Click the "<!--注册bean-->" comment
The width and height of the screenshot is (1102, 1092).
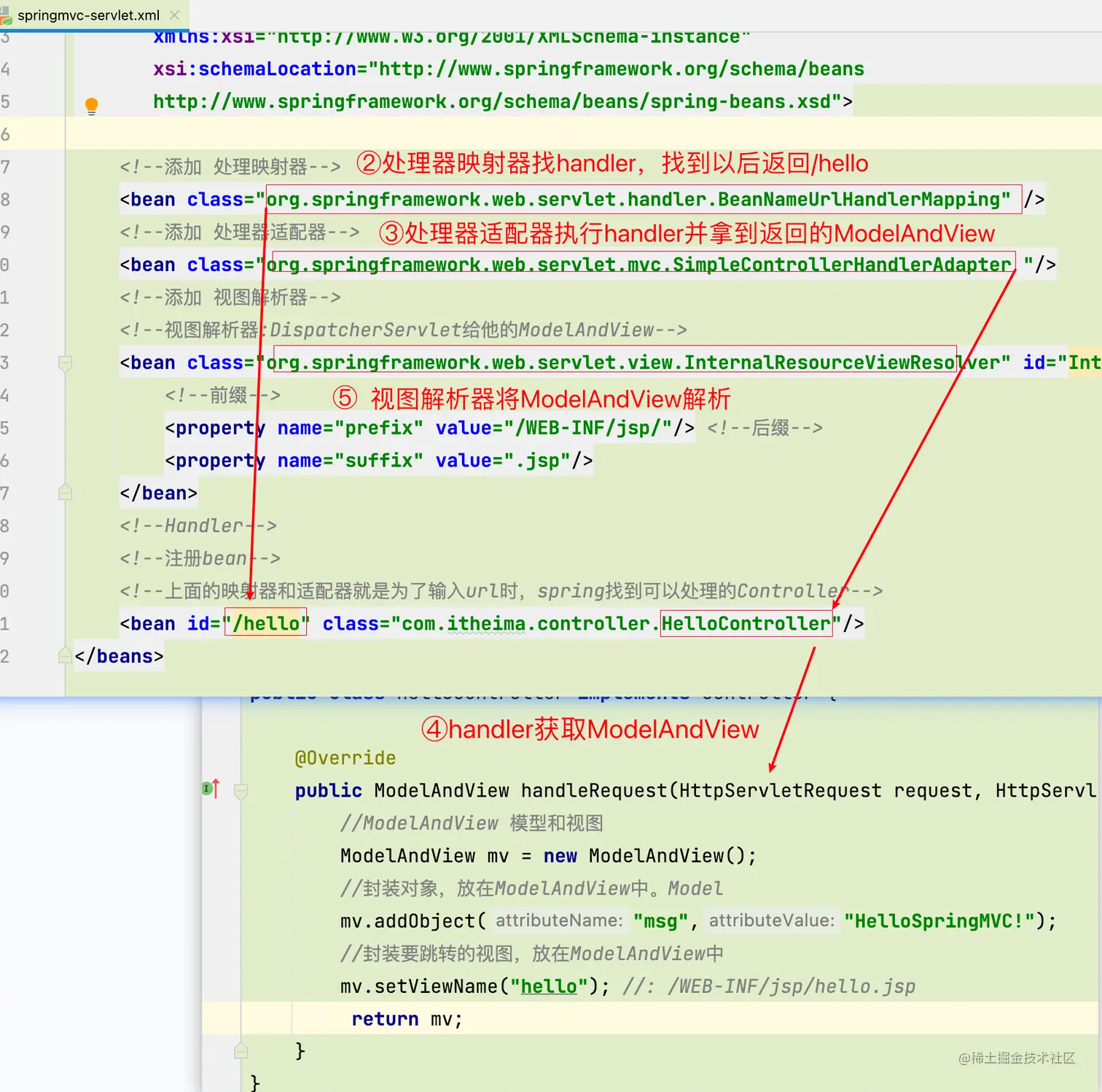coord(200,558)
